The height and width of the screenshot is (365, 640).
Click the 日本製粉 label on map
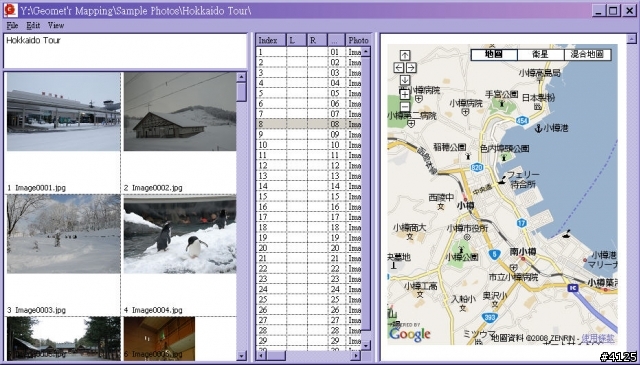point(539,98)
